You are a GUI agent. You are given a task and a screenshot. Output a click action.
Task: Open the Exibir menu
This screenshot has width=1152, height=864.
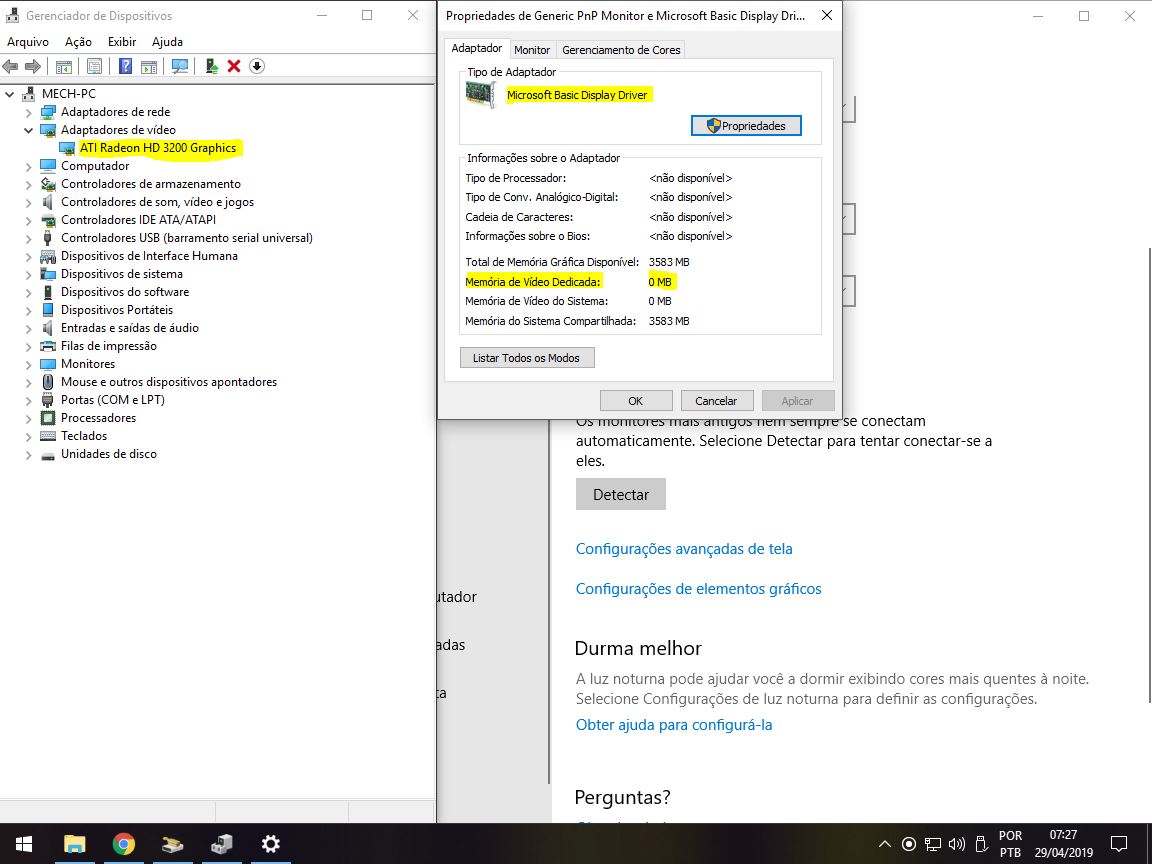tap(122, 42)
